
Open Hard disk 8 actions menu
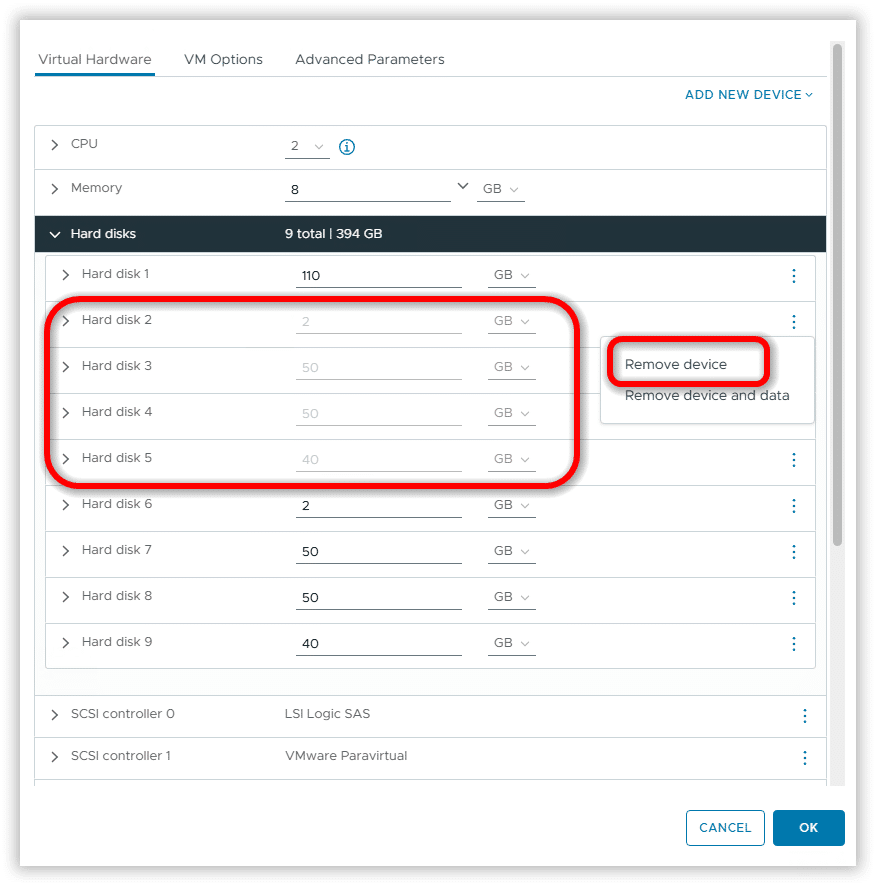pos(793,598)
